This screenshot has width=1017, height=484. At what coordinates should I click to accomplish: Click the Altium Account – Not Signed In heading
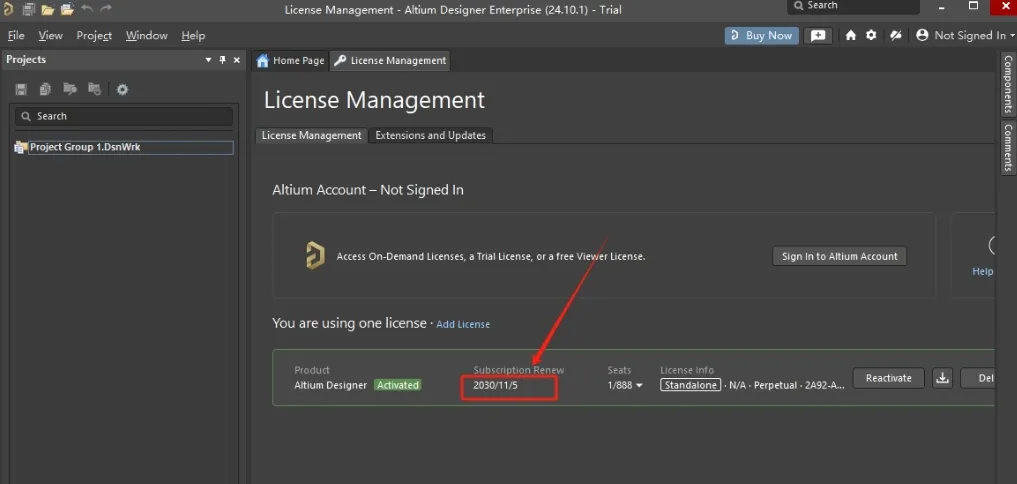tap(368, 190)
